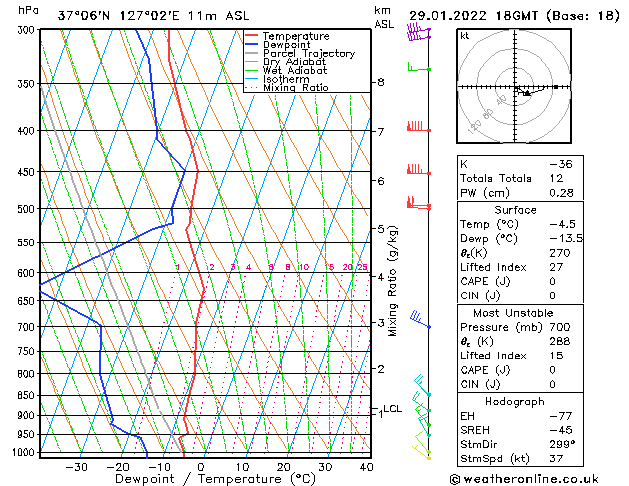This screenshot has height=486, width=629.
Task: Click the Most Unstable Lifted Index value 15
Action: tap(556, 356)
